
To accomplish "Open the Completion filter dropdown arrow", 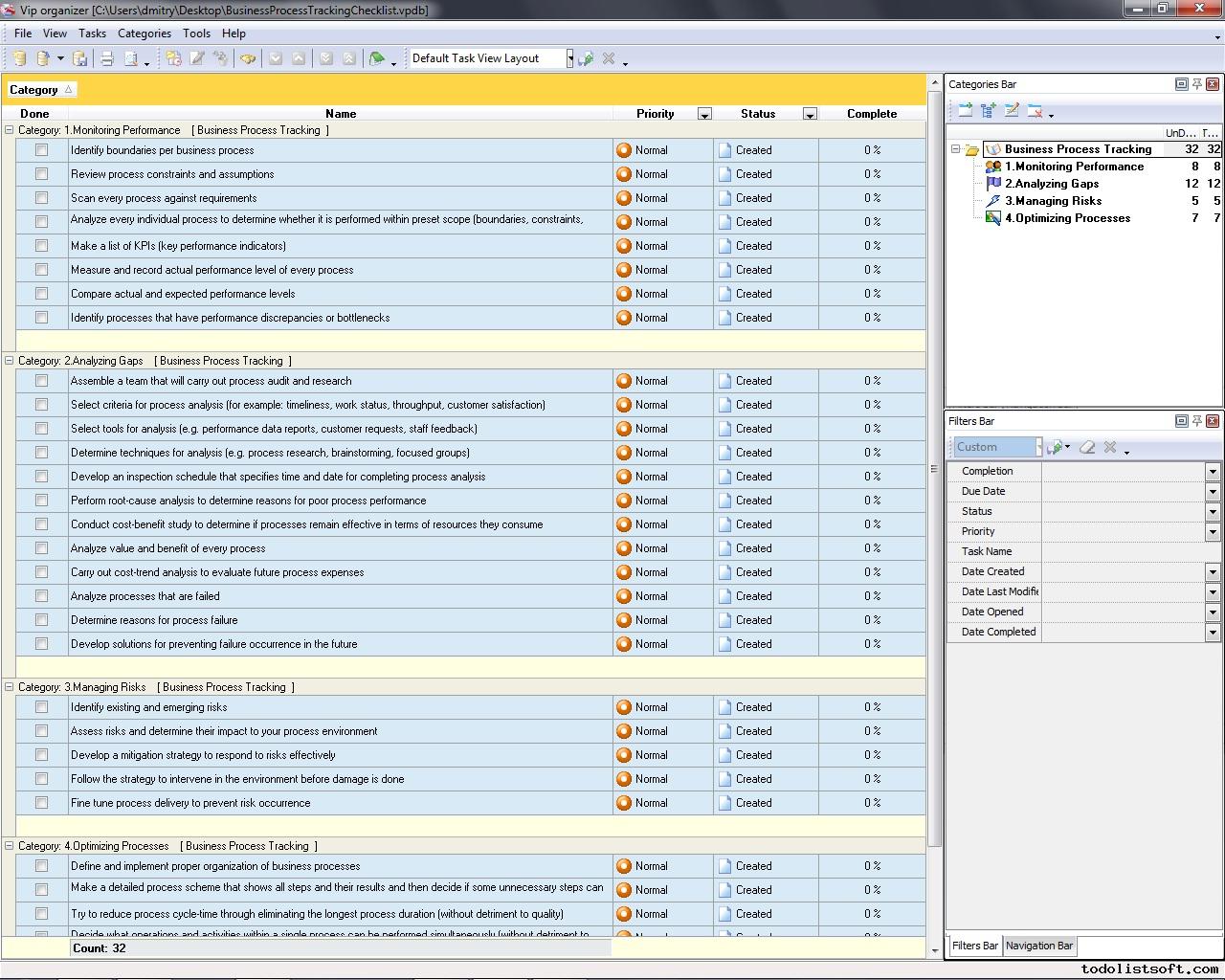I will pyautogui.click(x=1213, y=471).
